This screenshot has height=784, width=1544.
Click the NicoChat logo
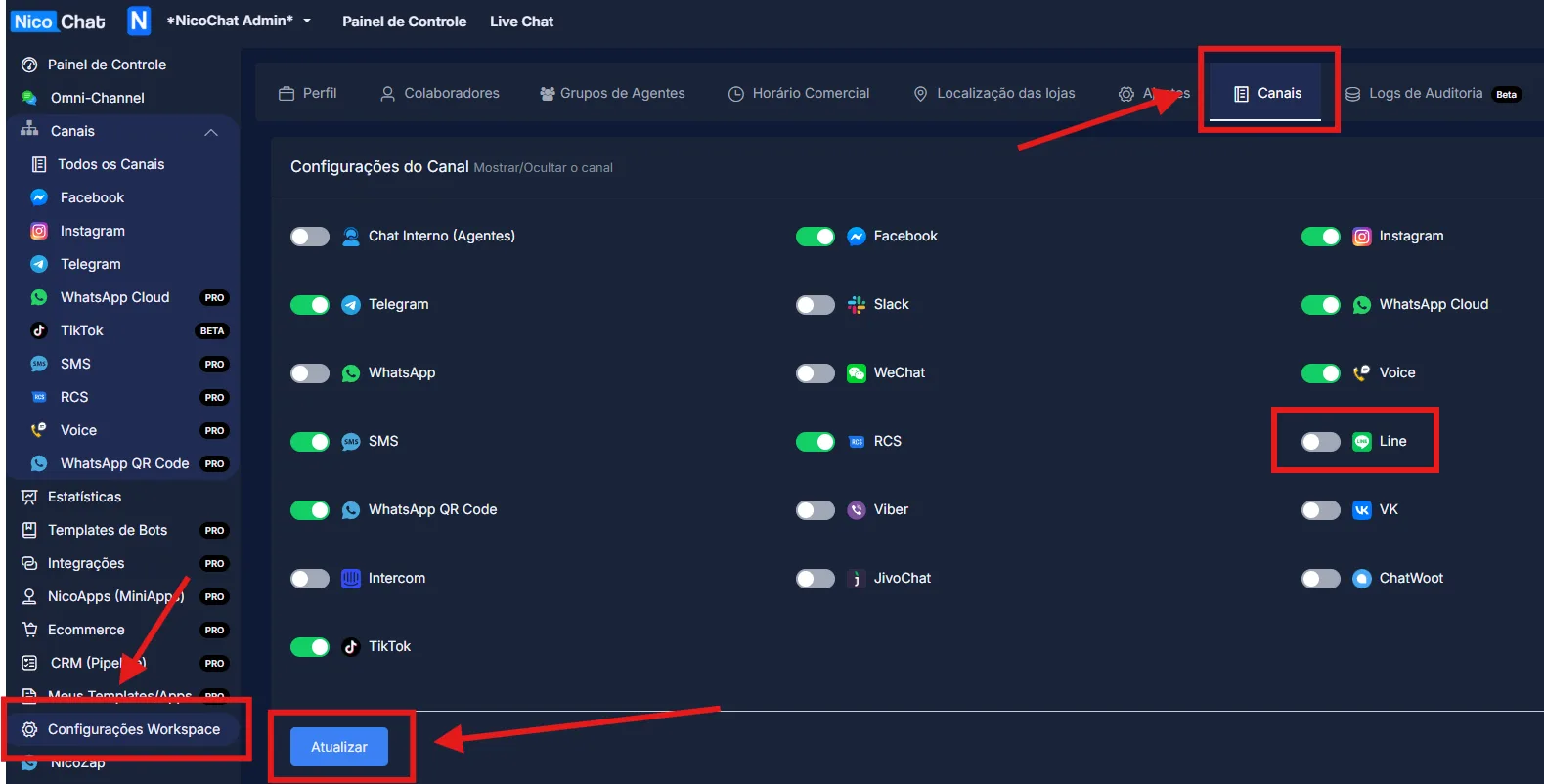click(59, 22)
